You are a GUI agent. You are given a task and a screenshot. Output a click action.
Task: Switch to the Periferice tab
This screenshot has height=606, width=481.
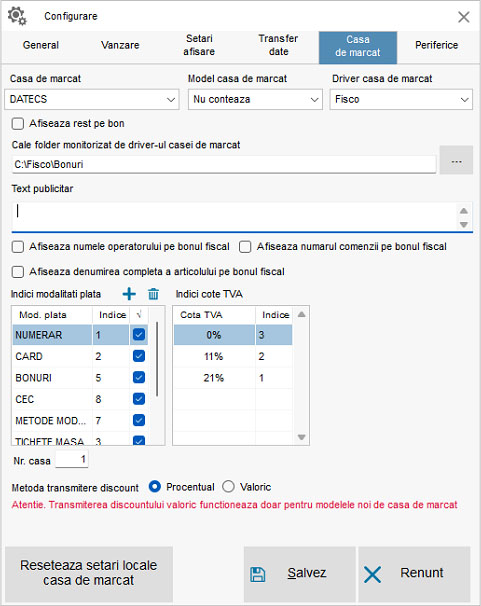coord(437,45)
